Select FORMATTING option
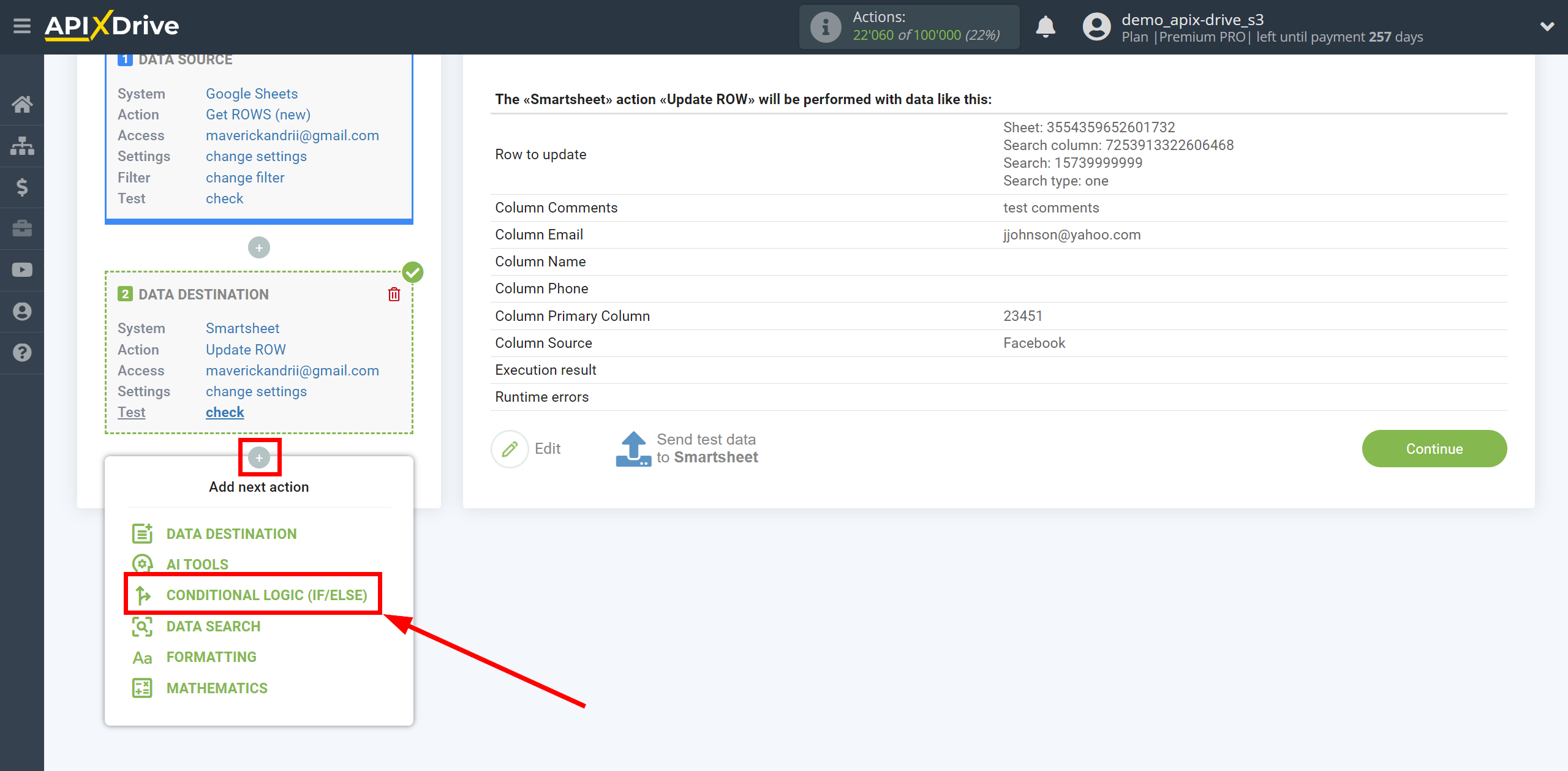Viewport: 1568px width, 771px height. (211, 657)
